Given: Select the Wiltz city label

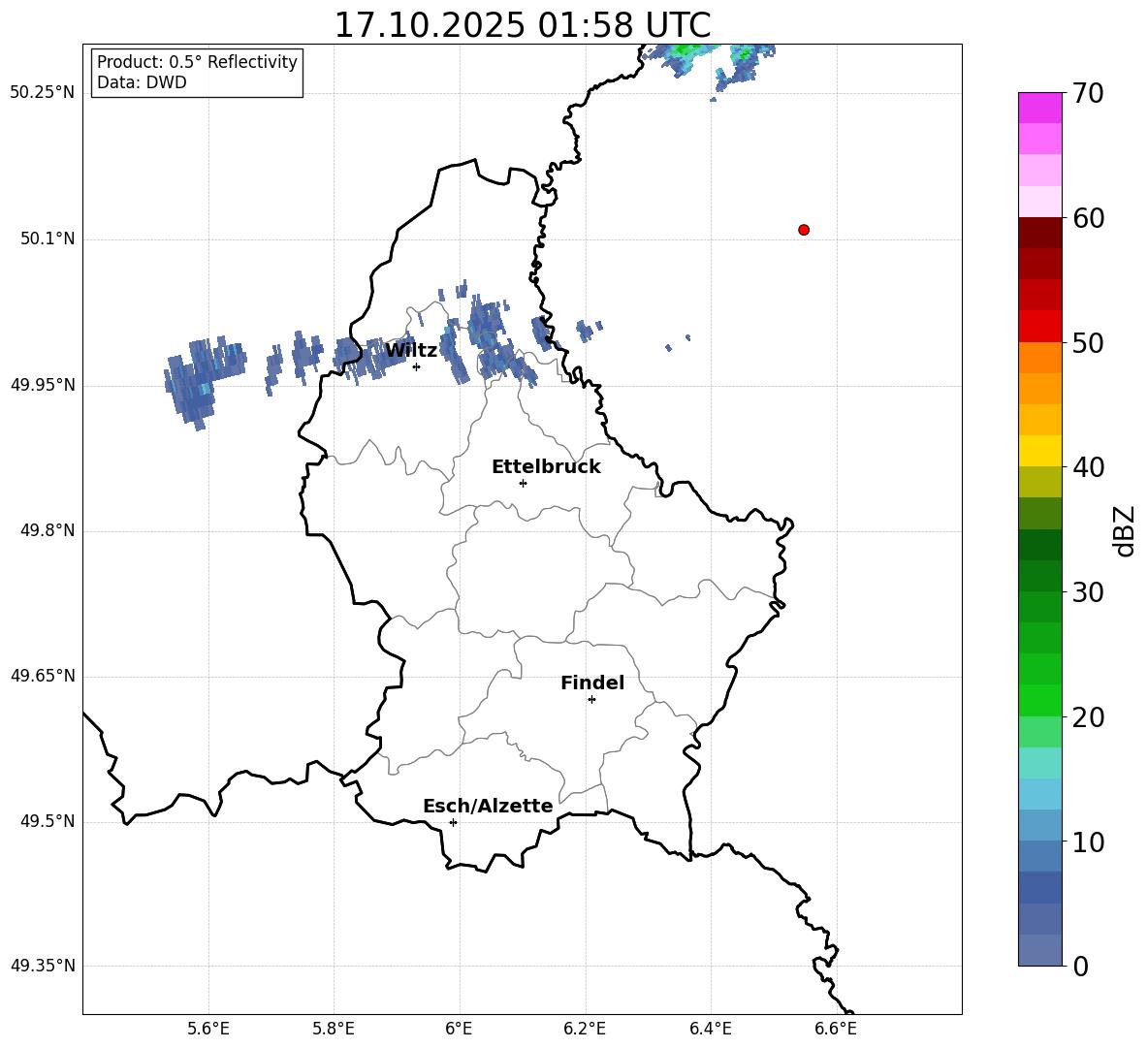Looking at the screenshot, I should click(x=411, y=351).
